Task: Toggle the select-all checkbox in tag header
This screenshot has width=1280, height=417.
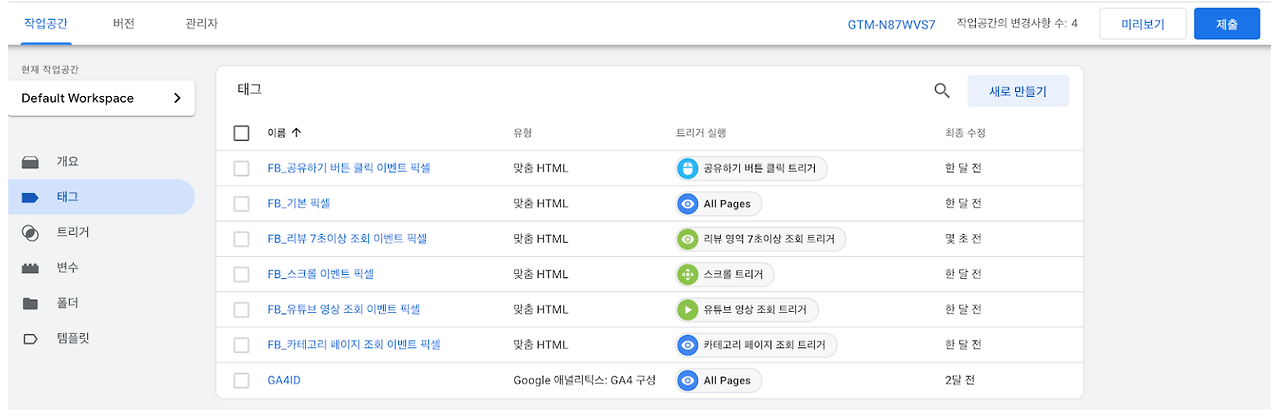Action: pyautogui.click(x=241, y=132)
